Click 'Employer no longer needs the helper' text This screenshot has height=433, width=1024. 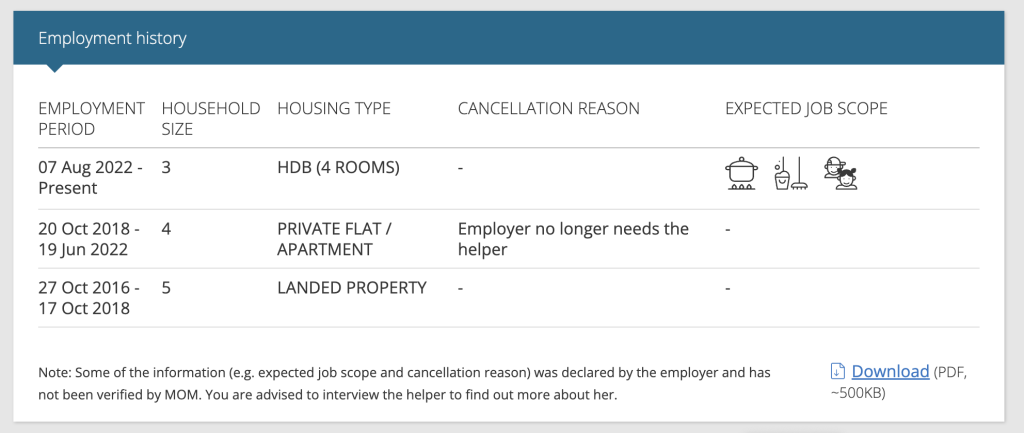tap(573, 239)
